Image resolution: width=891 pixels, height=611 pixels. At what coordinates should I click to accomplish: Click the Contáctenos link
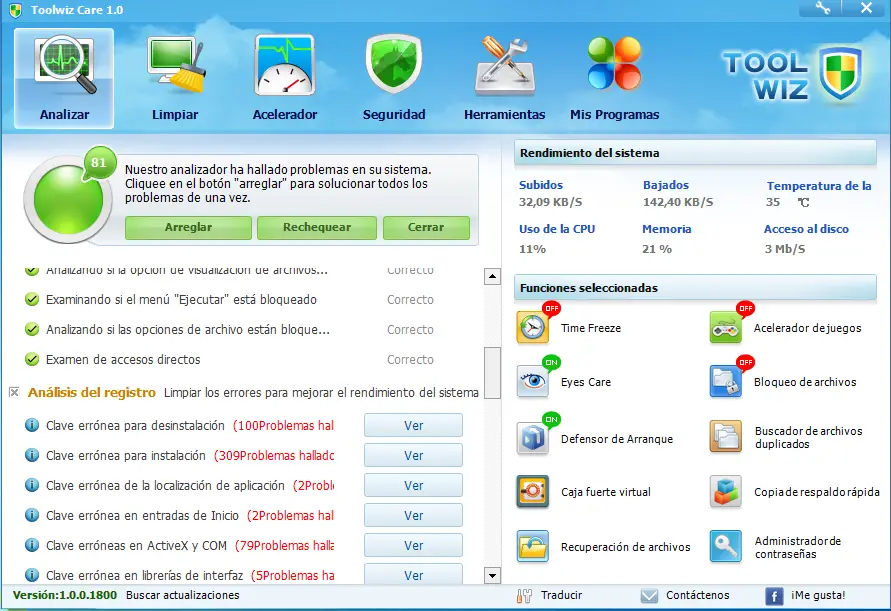698,595
